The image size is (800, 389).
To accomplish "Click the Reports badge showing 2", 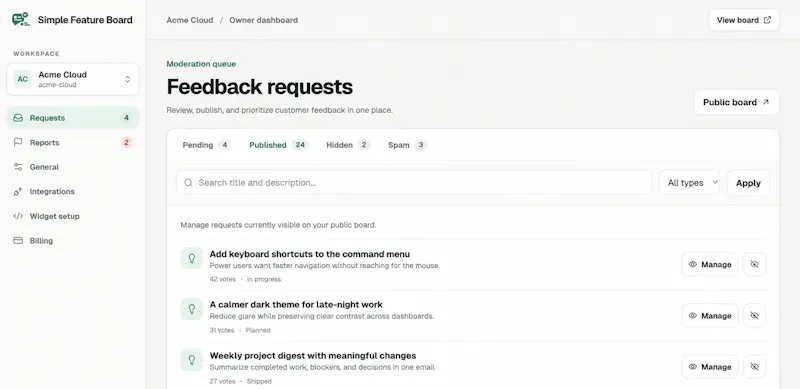I will pos(127,142).
